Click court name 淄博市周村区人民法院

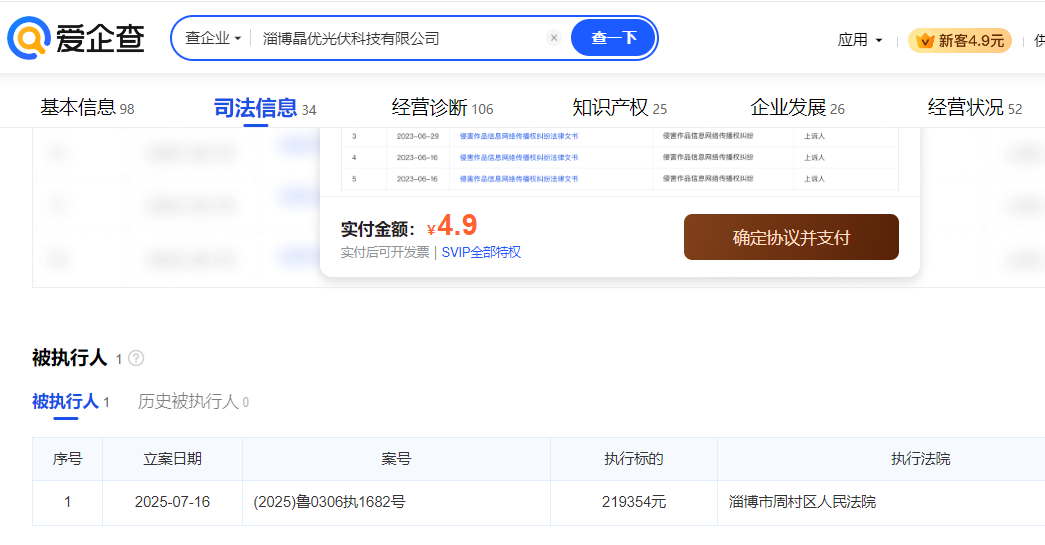tap(802, 502)
